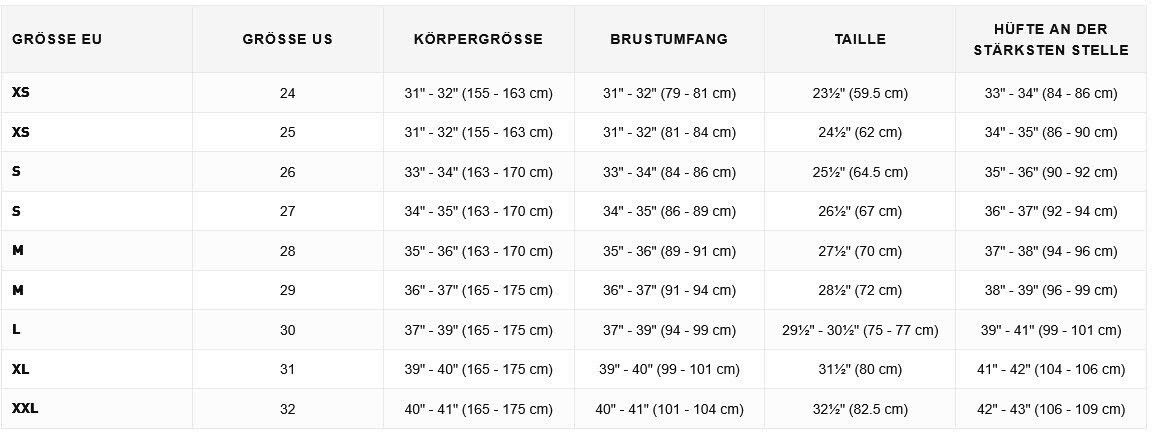Image resolution: width=1152 pixels, height=433 pixels.
Task: Select the L size label
Action: coord(16,330)
